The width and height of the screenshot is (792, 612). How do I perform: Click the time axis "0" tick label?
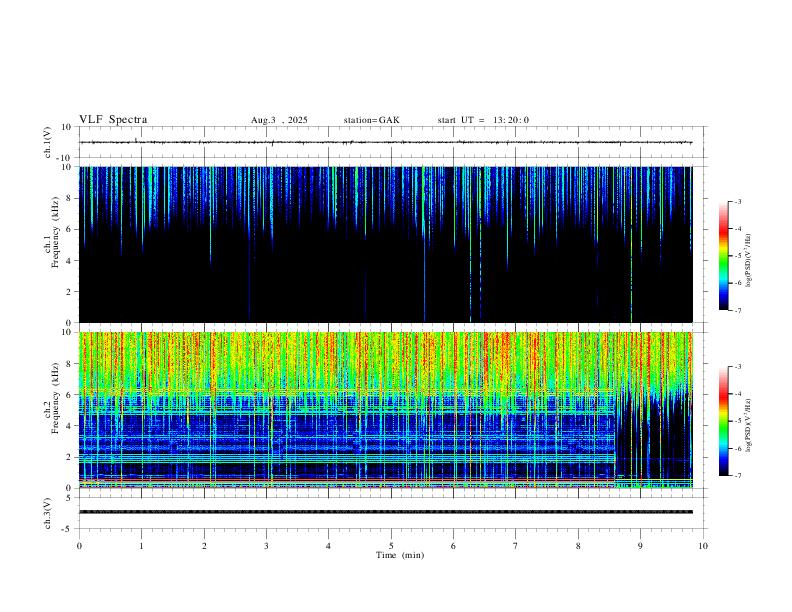point(79,546)
